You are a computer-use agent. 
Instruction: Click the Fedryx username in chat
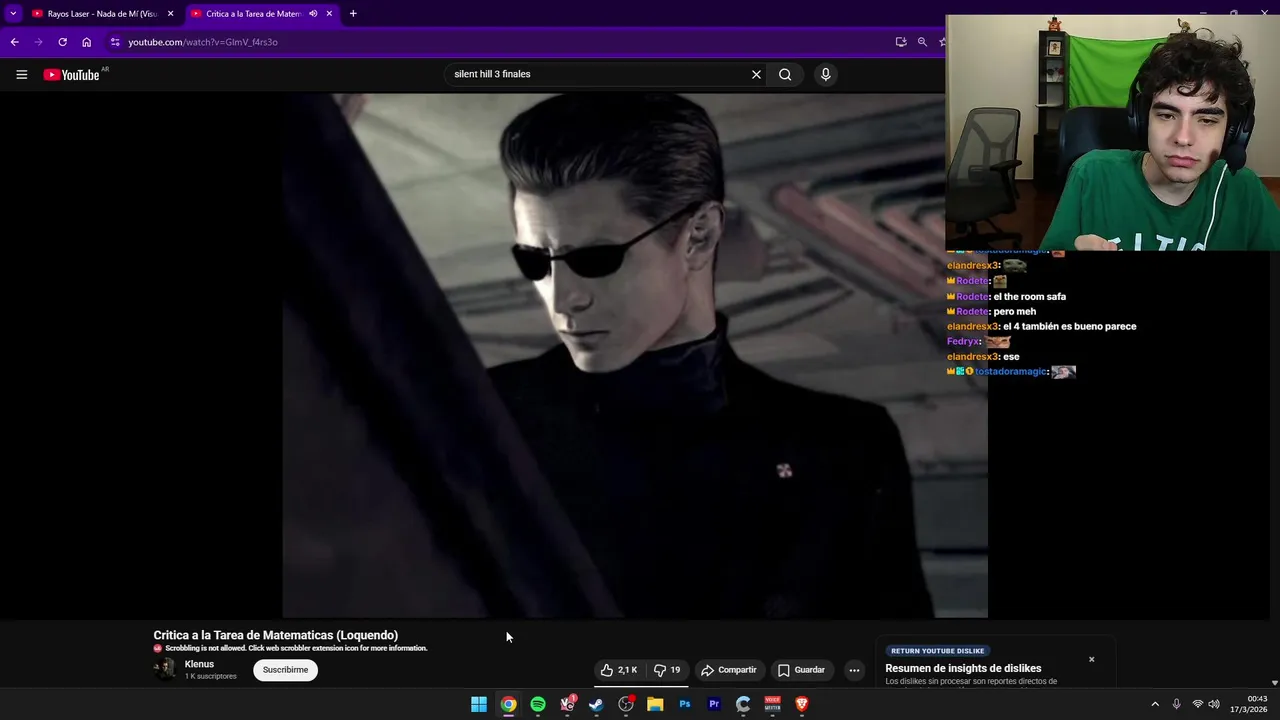(x=963, y=341)
